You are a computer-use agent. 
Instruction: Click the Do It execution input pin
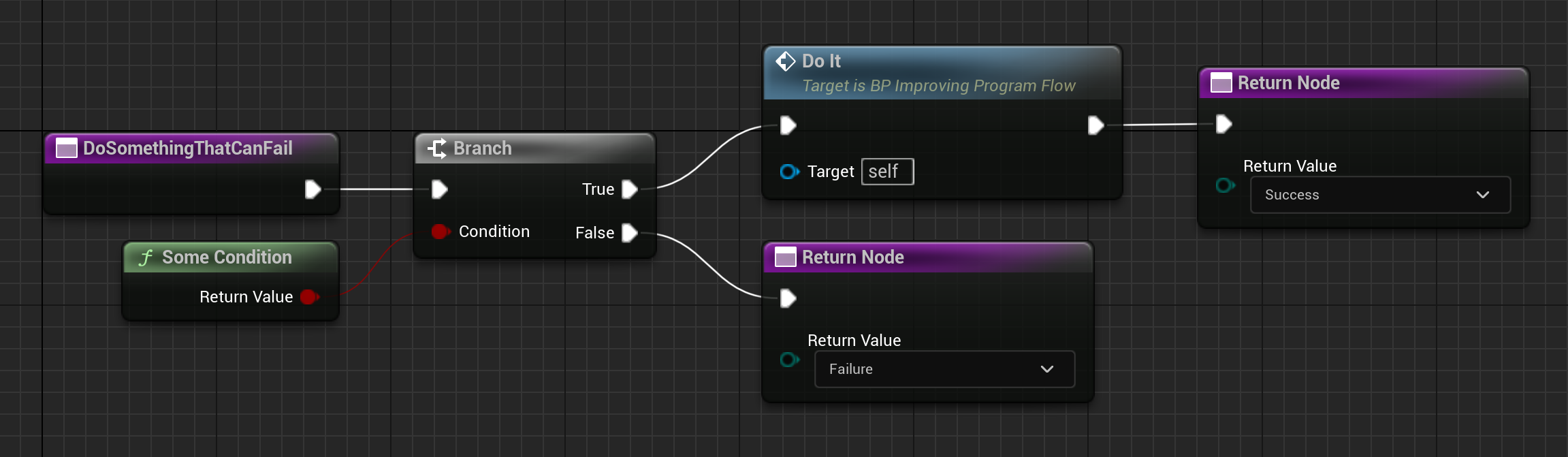[788, 125]
